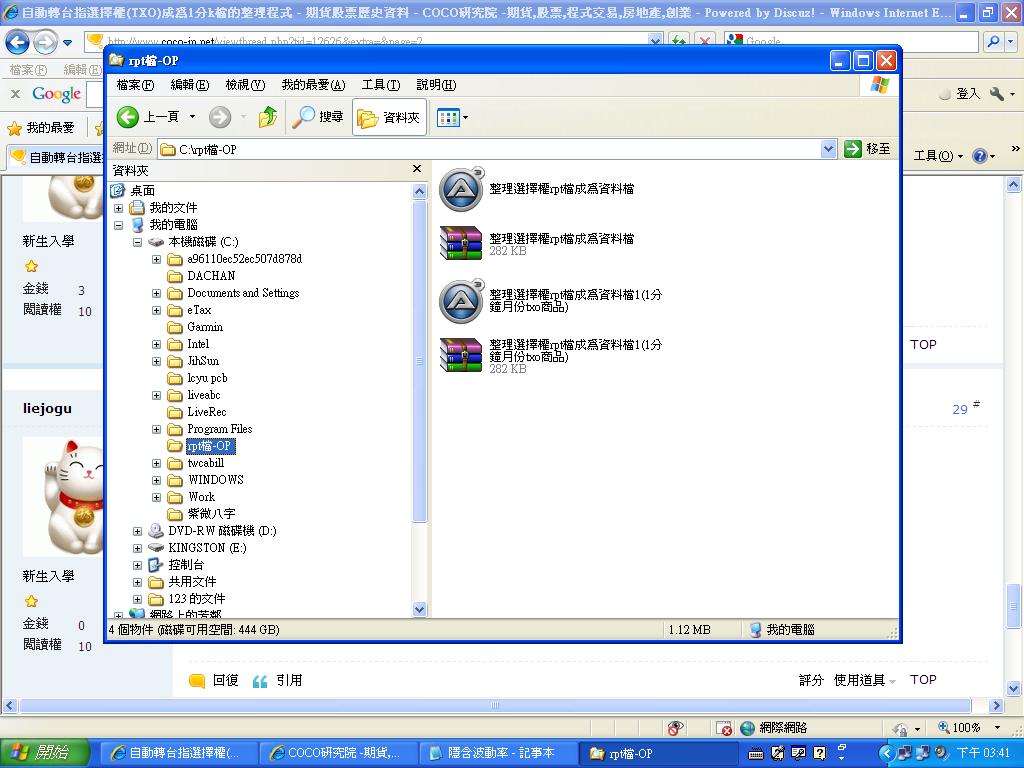Viewport: 1024px width, 768px height.
Task: Close the 資料夾 folder pane with X
Action: point(417,169)
